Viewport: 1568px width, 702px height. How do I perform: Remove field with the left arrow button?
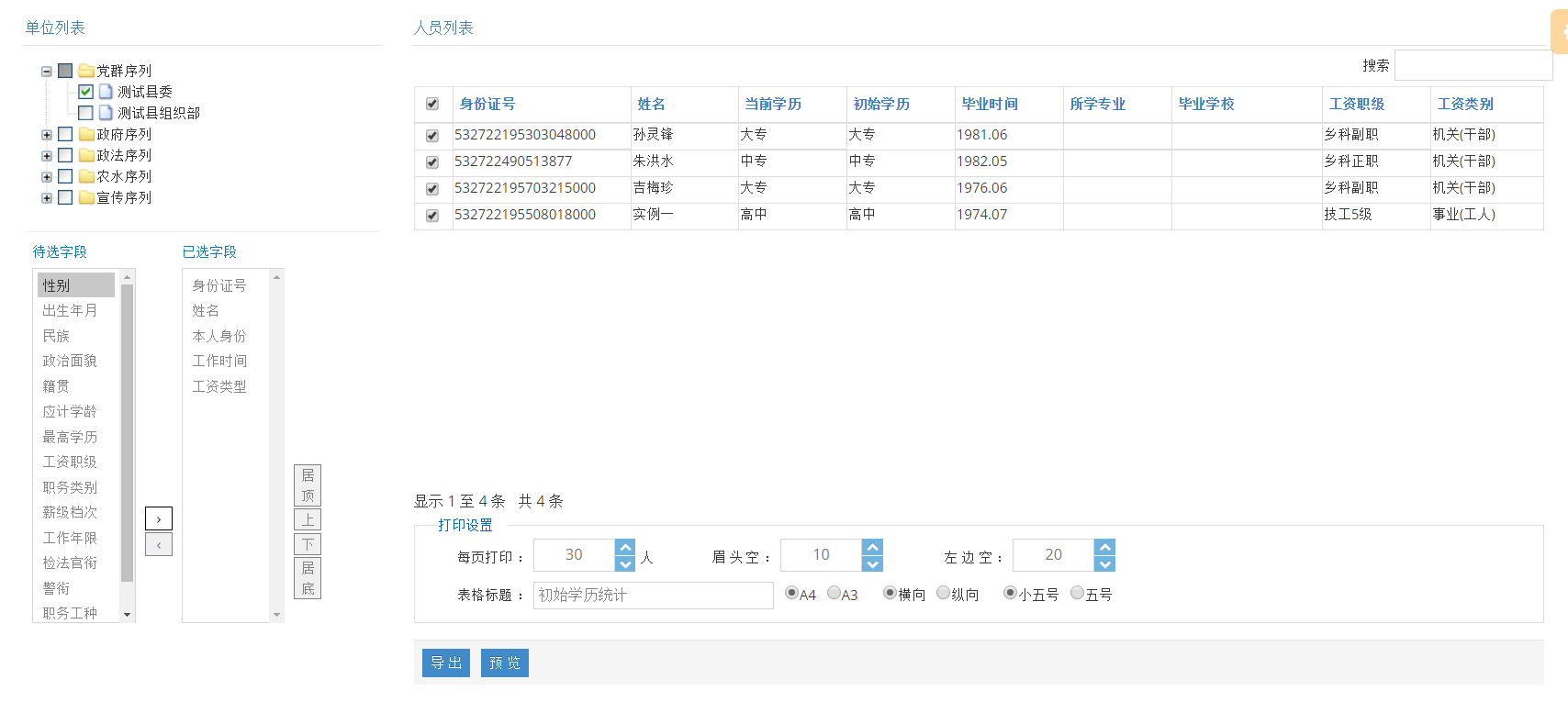159,545
